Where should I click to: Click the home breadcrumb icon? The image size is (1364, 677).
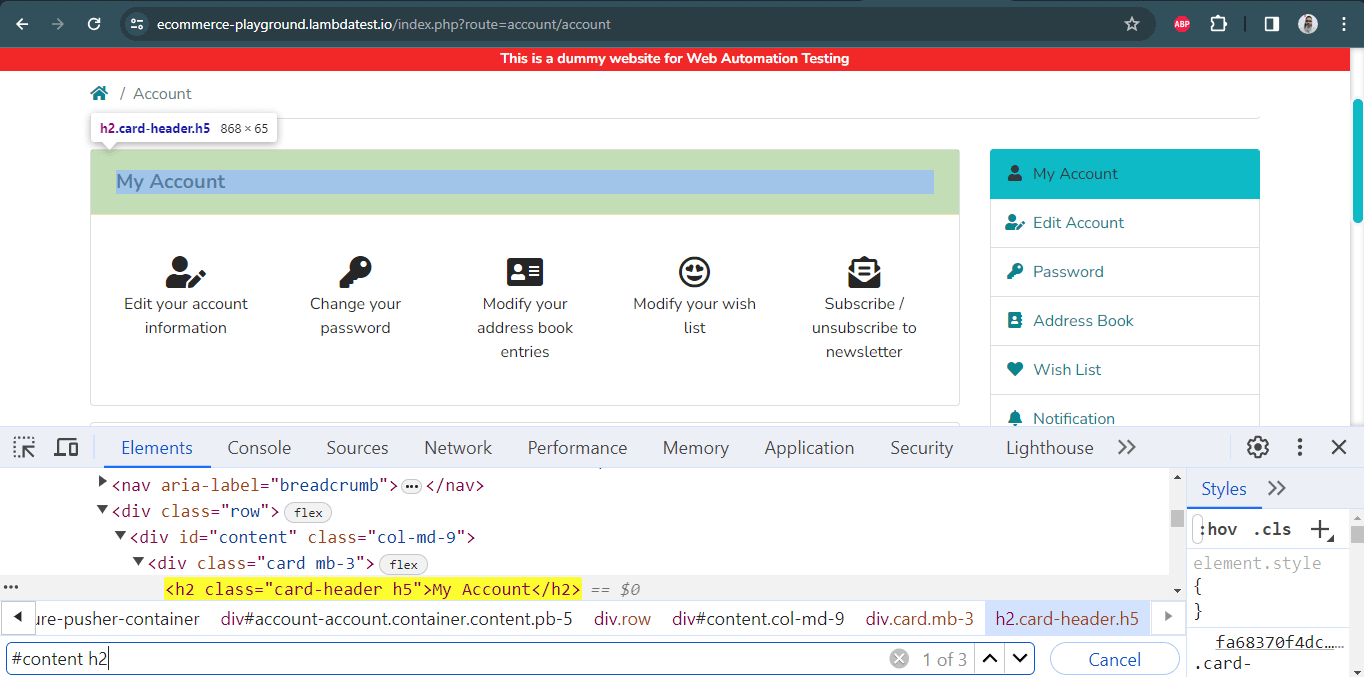[99, 93]
